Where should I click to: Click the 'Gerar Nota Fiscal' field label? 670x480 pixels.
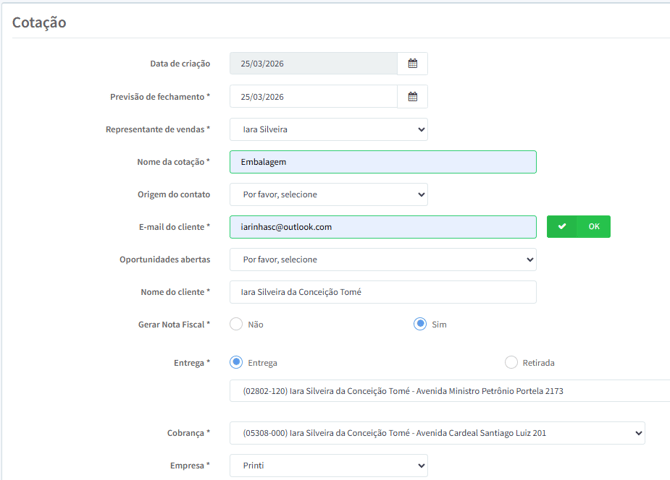(x=173, y=325)
